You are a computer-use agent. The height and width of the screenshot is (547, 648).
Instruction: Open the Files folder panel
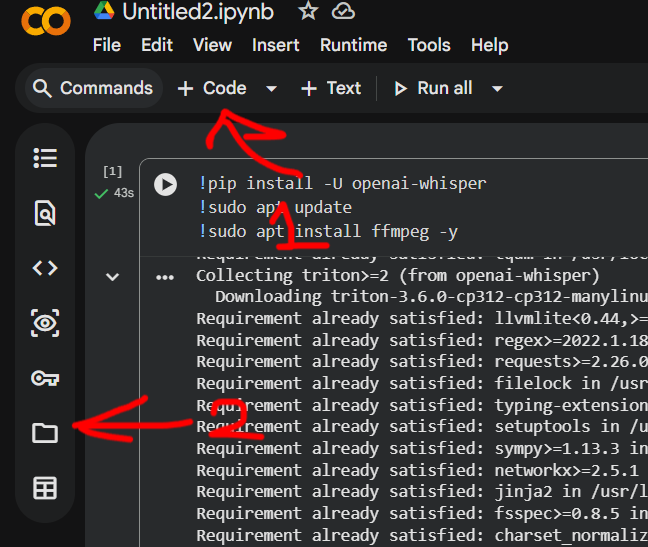click(x=45, y=433)
